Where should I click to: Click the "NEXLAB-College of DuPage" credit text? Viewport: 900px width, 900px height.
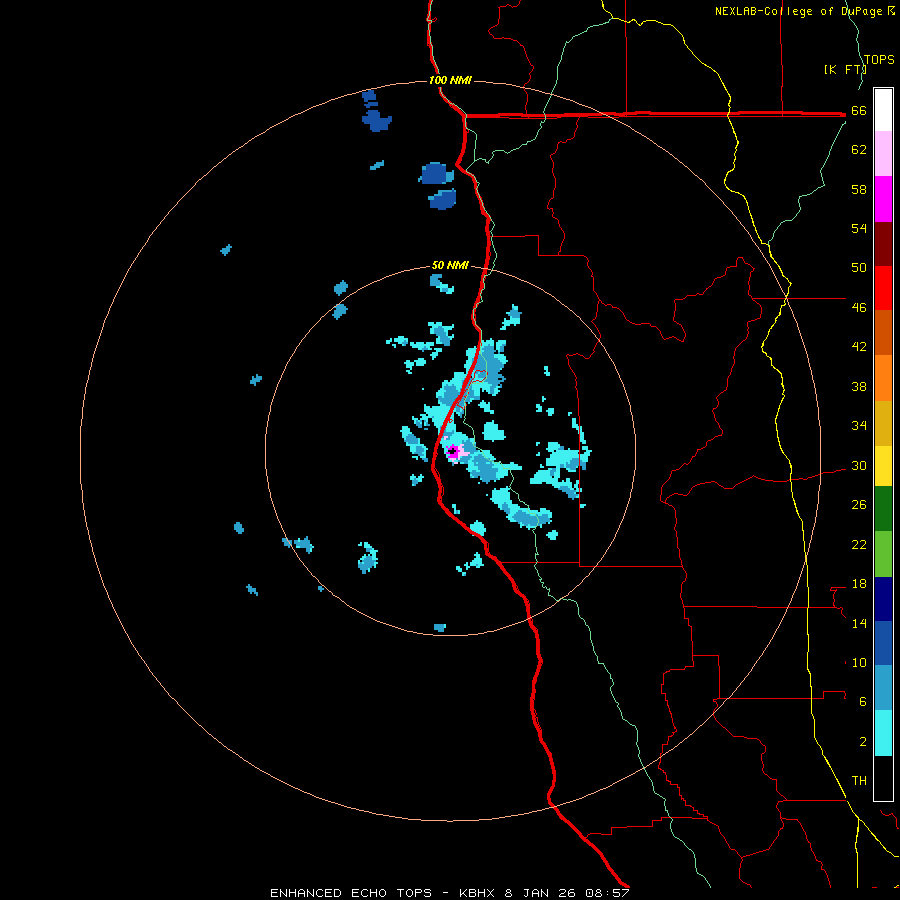(800, 11)
